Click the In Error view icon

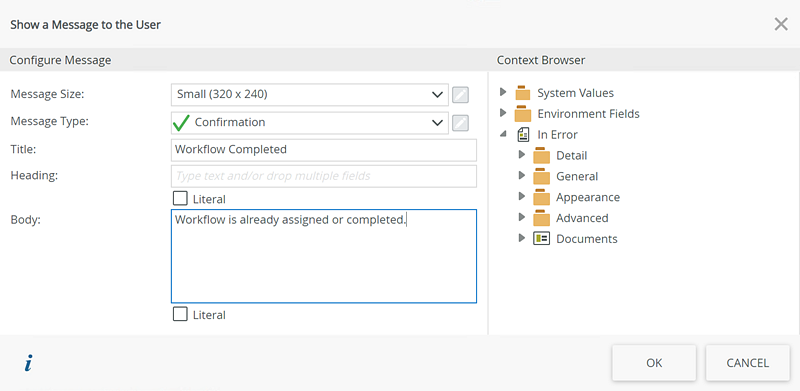point(523,135)
